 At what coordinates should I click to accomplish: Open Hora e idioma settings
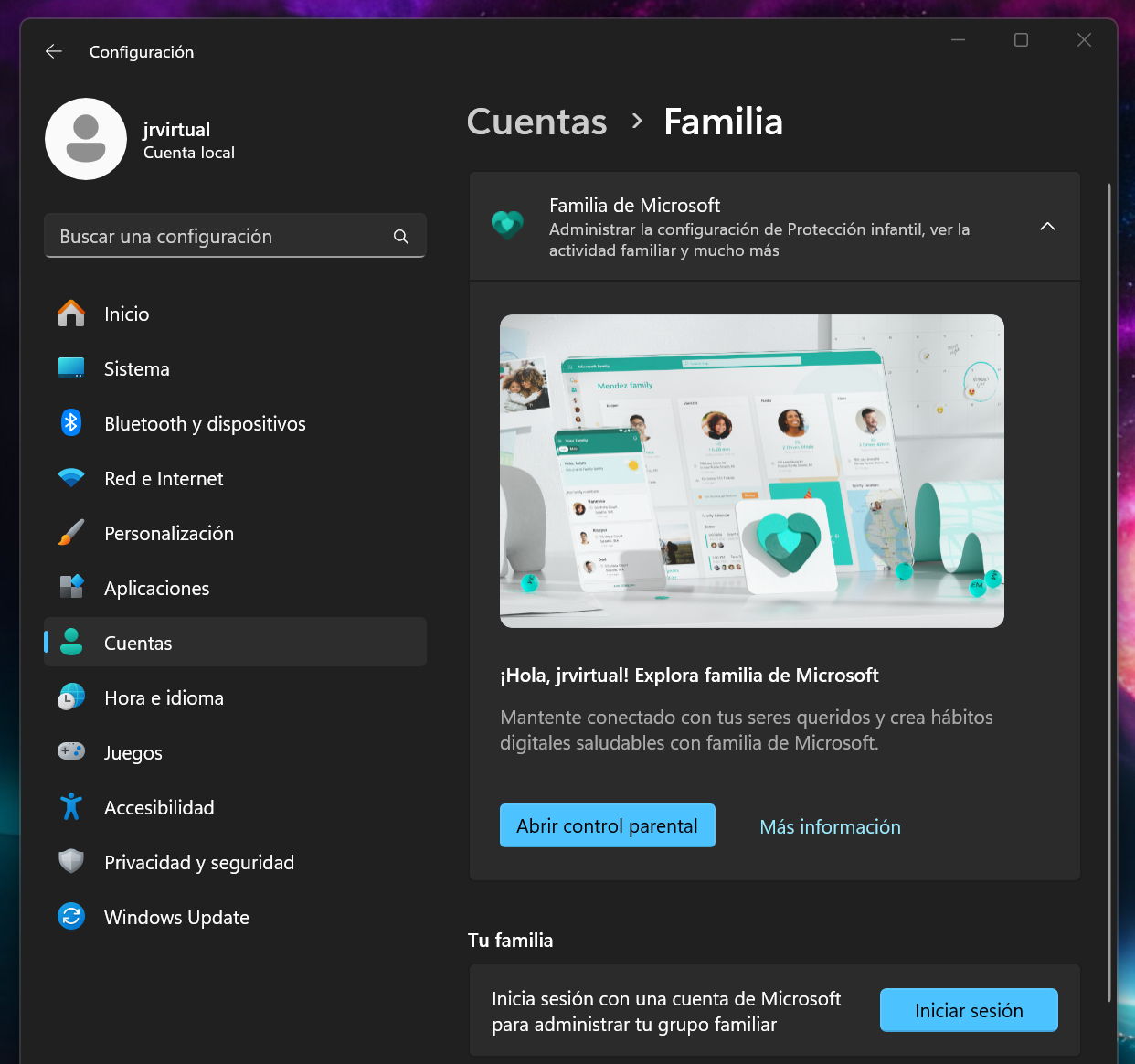coord(164,698)
